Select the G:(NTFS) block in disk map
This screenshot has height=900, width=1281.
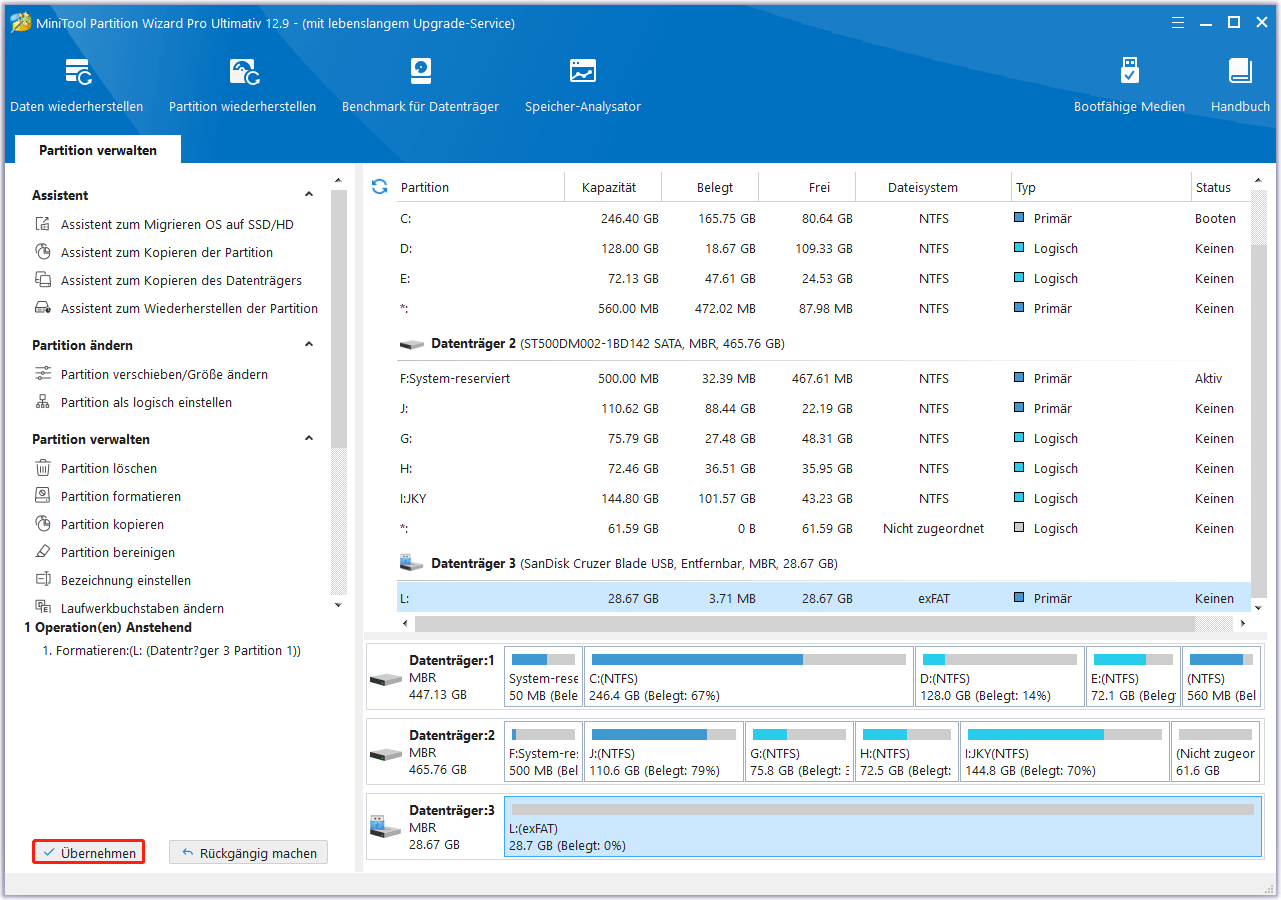coord(800,753)
